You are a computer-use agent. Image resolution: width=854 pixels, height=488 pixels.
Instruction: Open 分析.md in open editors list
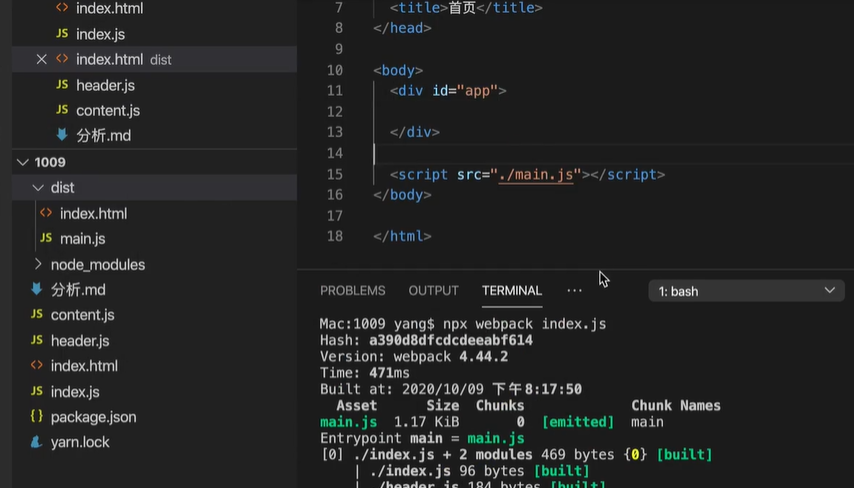(x=103, y=136)
